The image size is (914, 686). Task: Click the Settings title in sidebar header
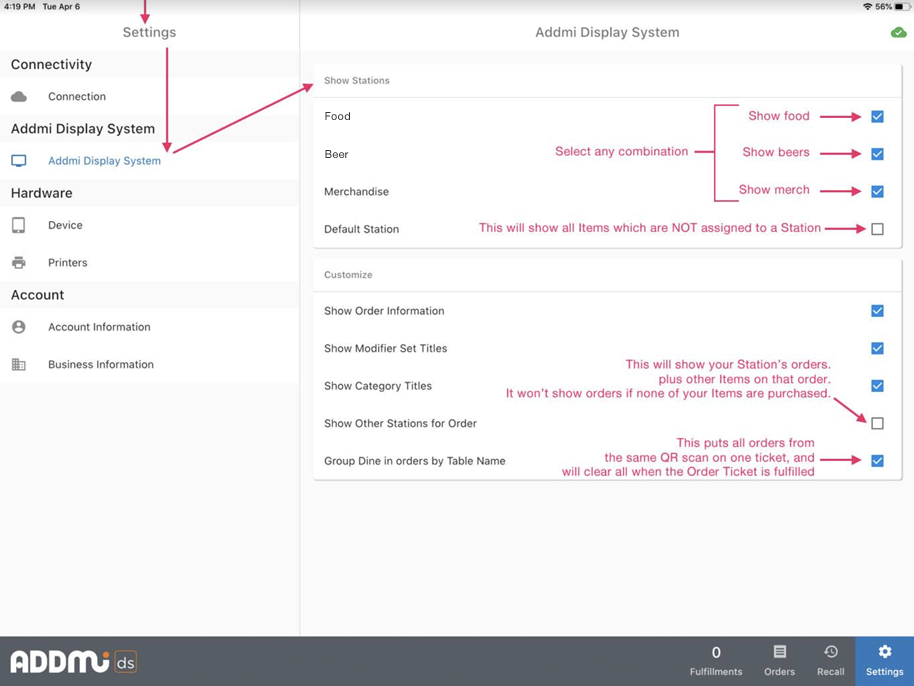click(x=149, y=33)
